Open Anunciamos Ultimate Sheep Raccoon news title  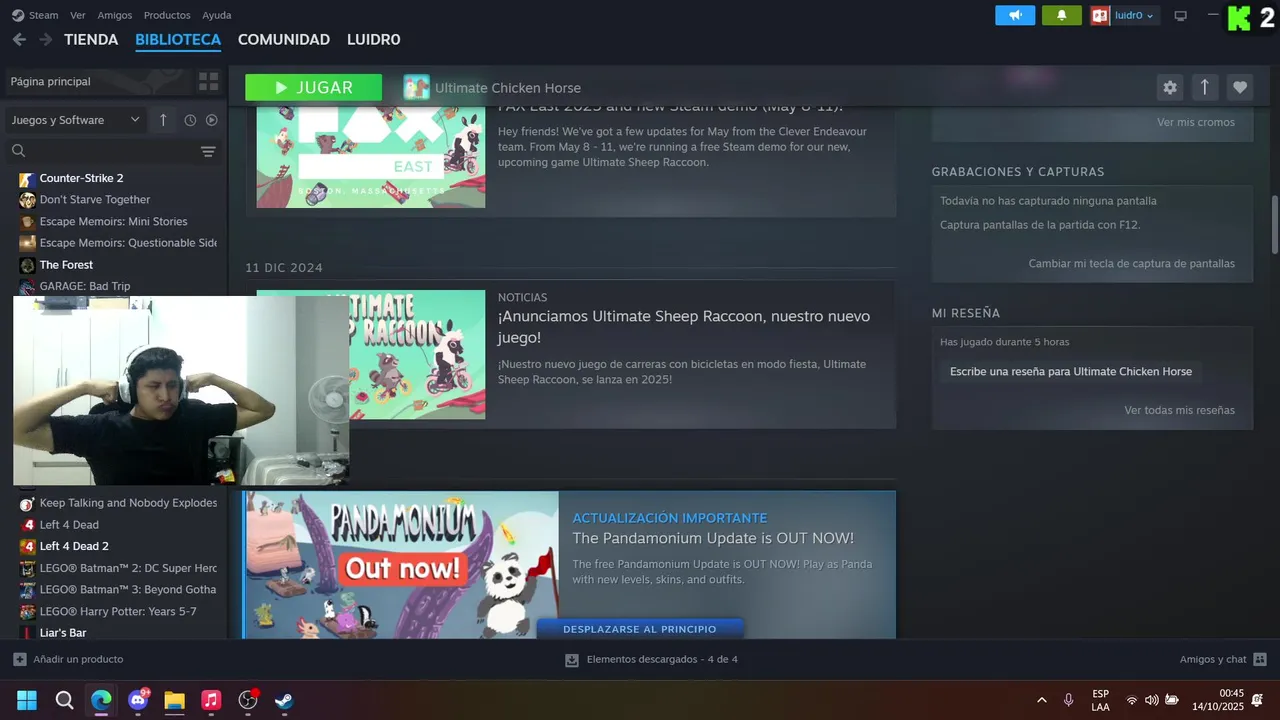[x=684, y=326]
